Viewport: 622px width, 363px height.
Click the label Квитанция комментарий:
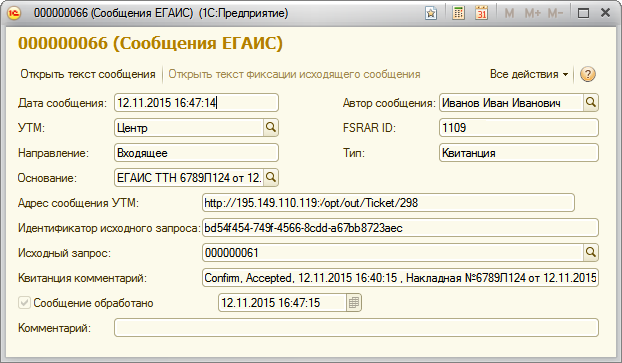[x=82, y=278]
